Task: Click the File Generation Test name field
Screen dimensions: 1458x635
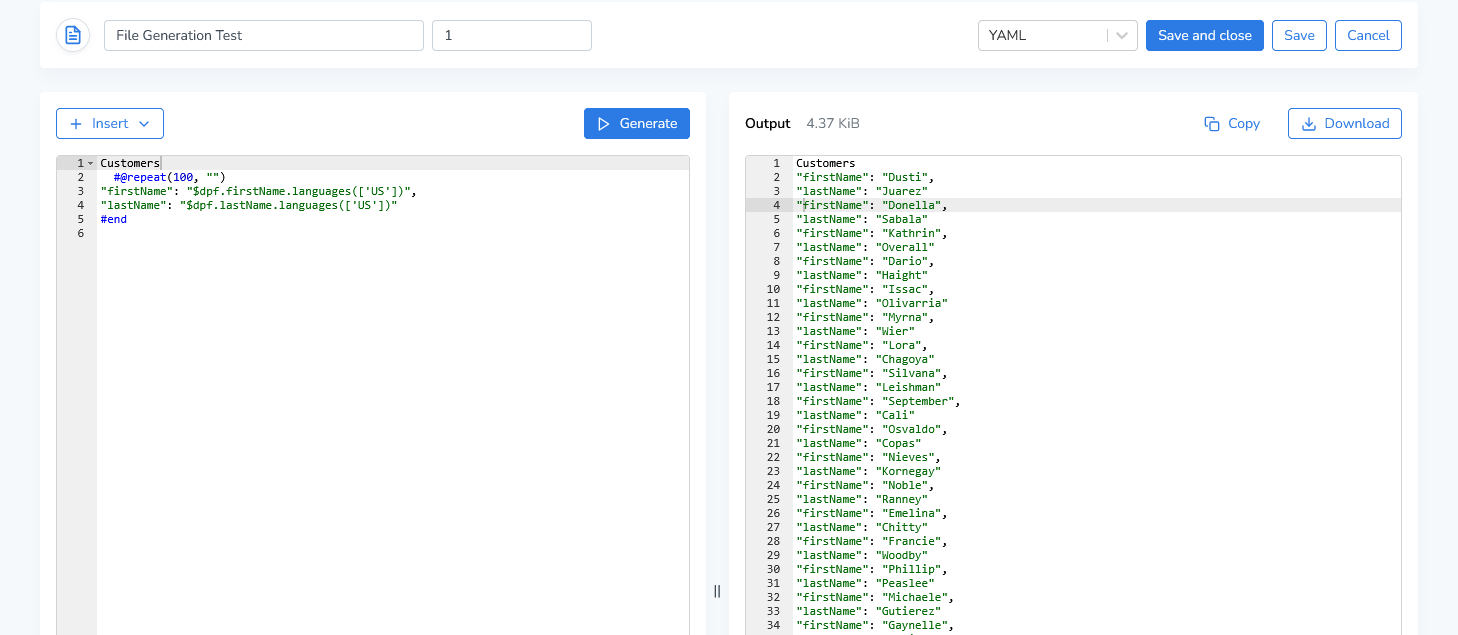Action: 264,35
